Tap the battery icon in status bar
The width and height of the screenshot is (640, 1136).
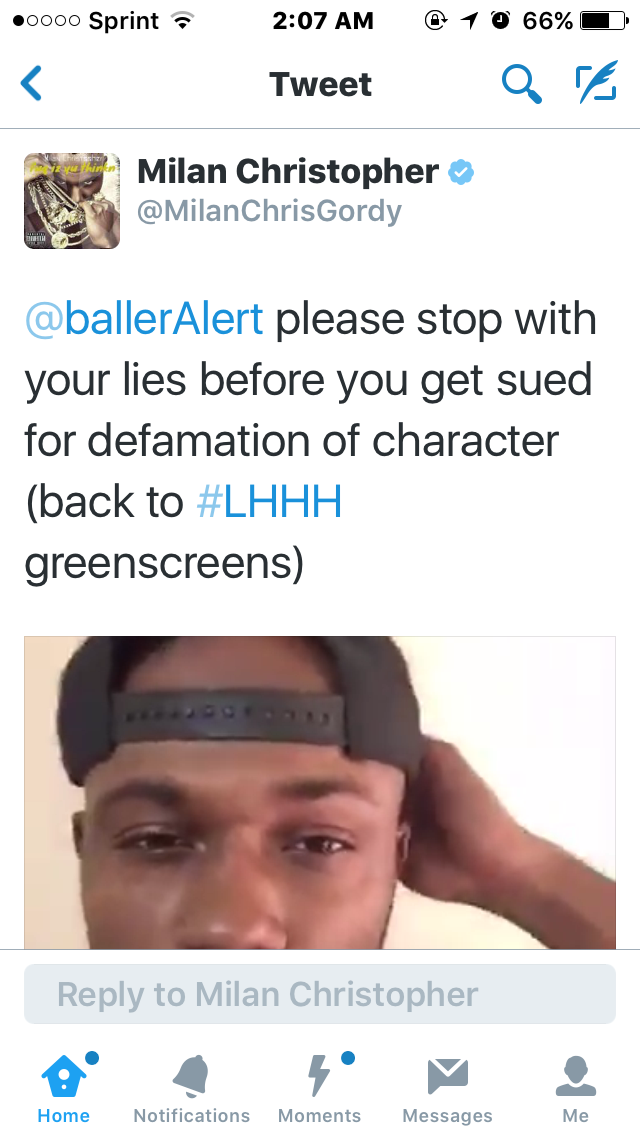point(604,21)
